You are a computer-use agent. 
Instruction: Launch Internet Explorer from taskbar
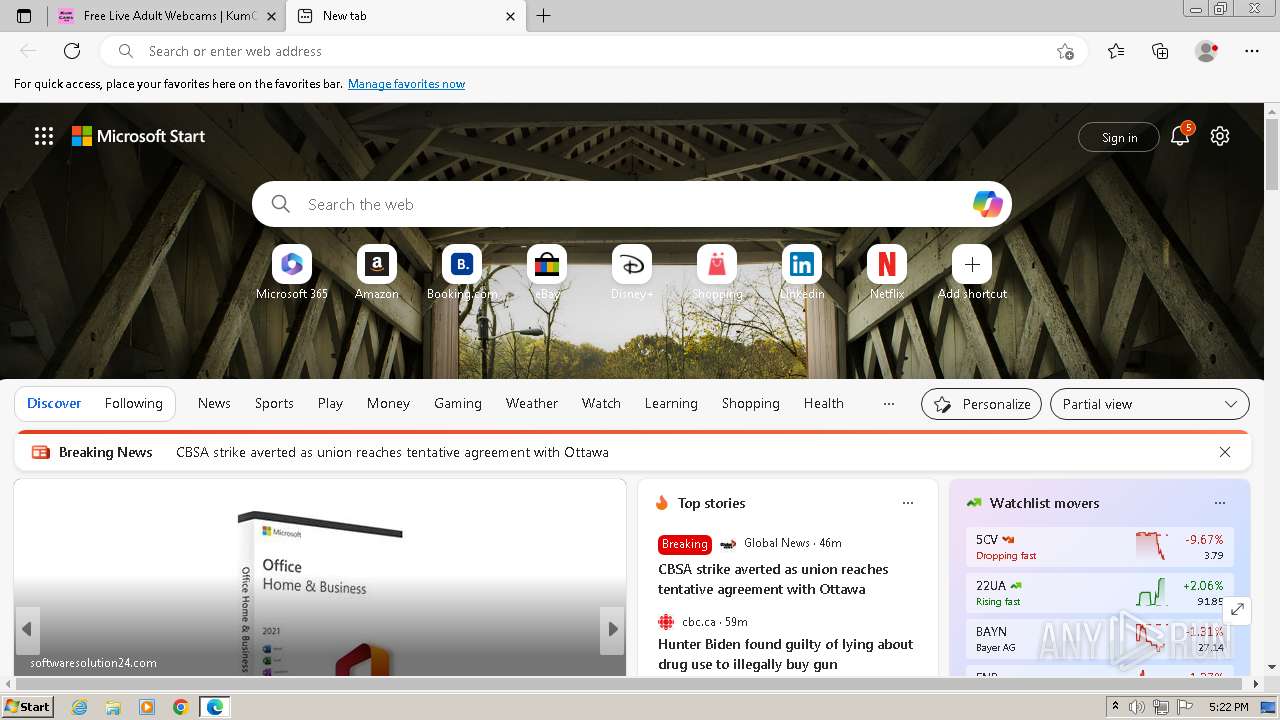pyautogui.click(x=80, y=707)
